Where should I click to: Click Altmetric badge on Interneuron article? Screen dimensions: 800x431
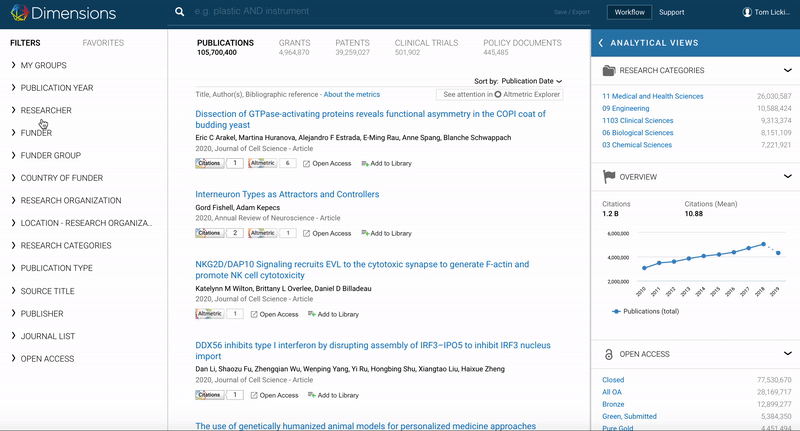click(263, 233)
